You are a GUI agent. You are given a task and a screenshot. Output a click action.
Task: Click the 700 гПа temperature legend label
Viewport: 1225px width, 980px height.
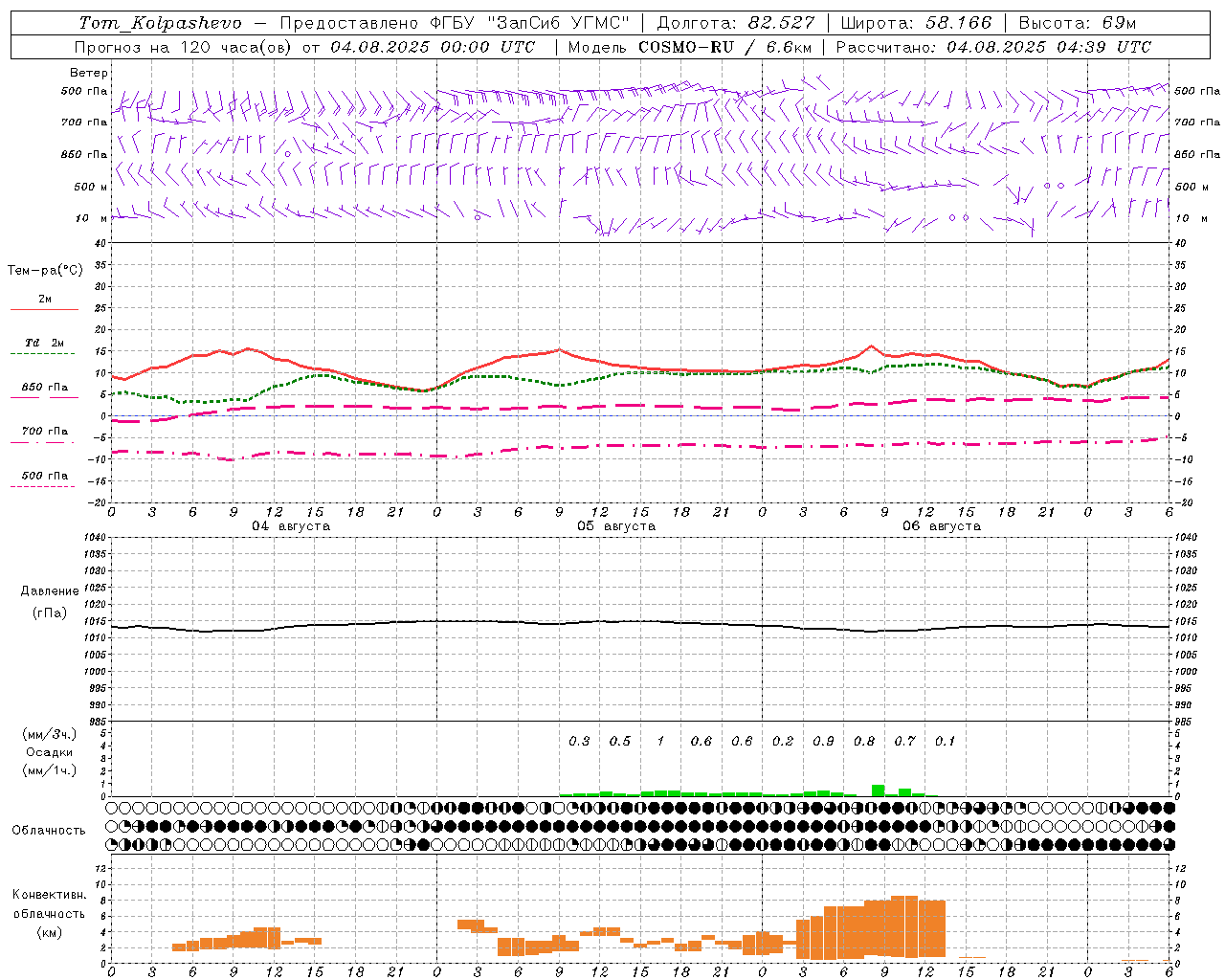point(44,432)
